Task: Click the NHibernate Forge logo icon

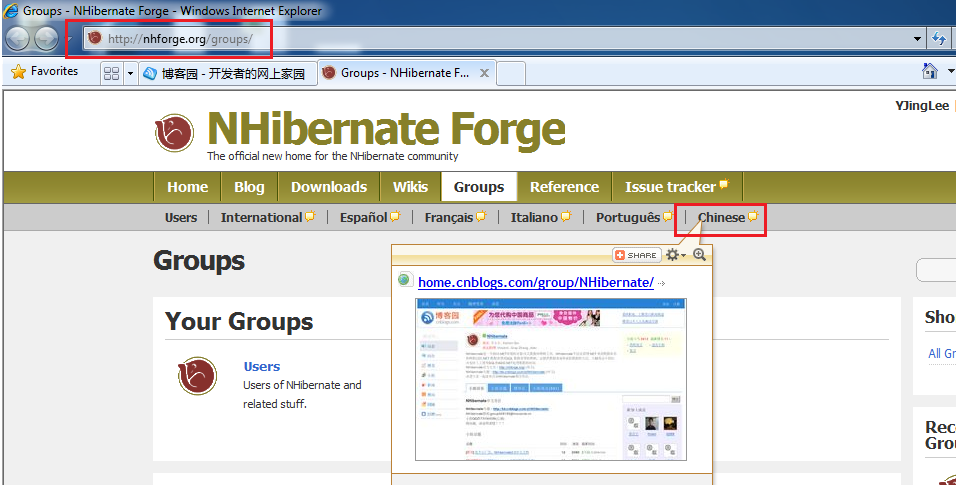Action: coord(174,132)
